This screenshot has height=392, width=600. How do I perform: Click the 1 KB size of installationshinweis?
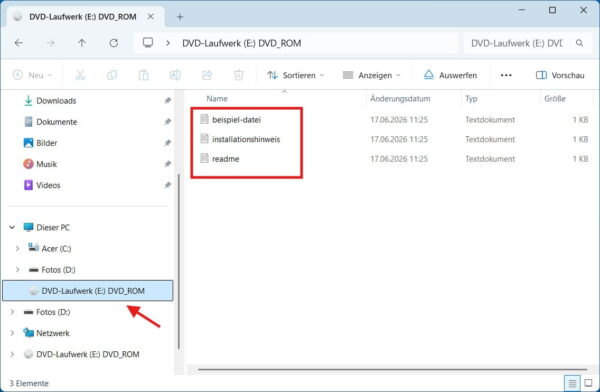click(580, 139)
